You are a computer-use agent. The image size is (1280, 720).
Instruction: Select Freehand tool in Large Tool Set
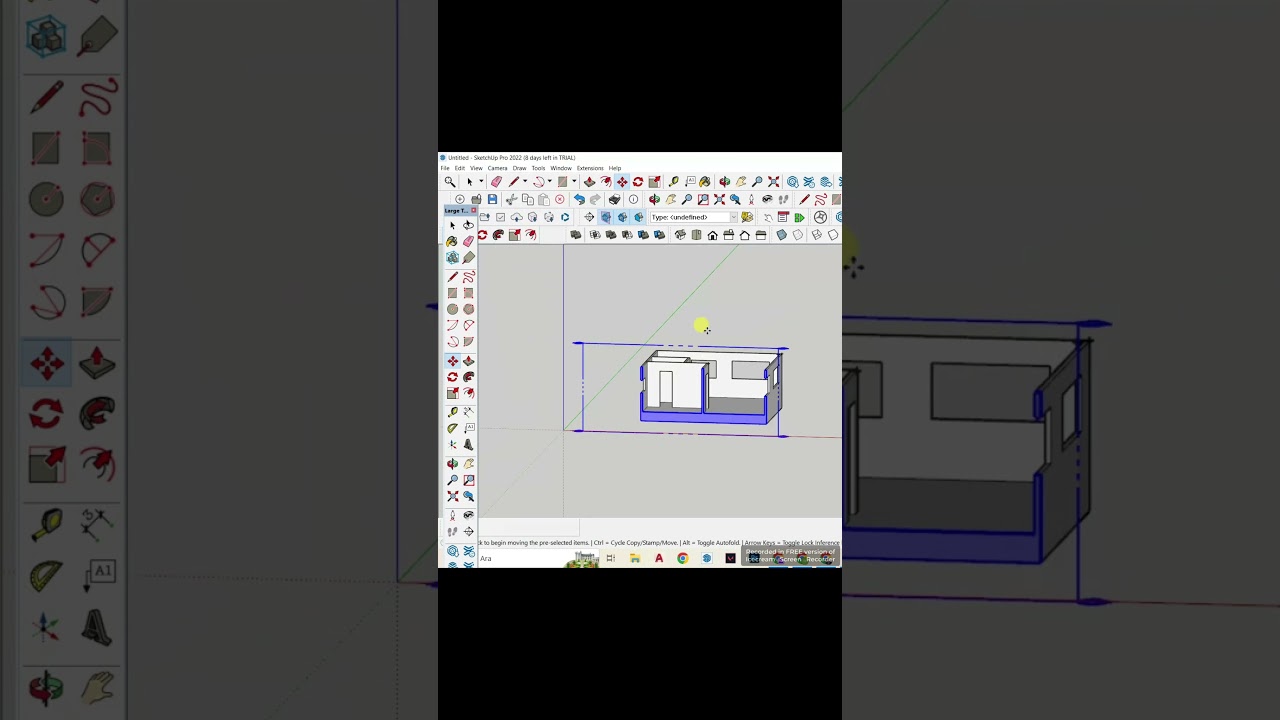coord(469,277)
